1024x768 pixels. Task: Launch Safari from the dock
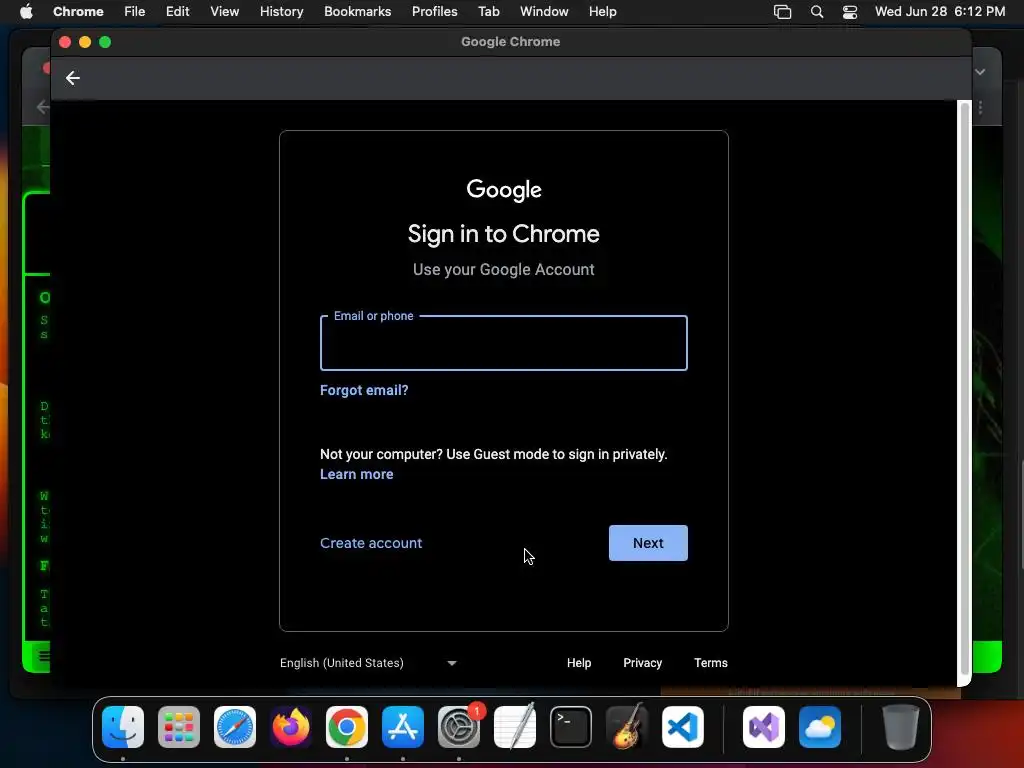[235, 727]
